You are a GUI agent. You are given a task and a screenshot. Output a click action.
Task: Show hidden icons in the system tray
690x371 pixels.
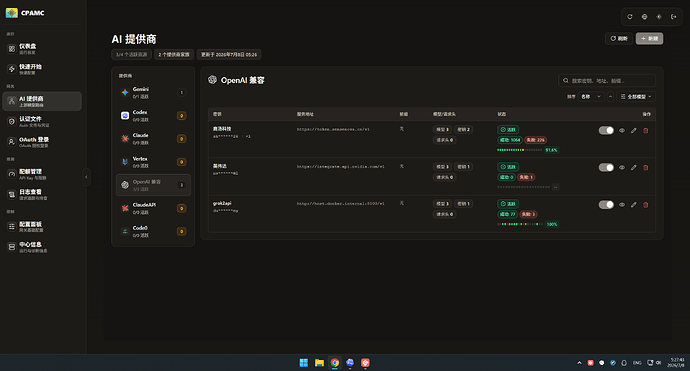579,363
